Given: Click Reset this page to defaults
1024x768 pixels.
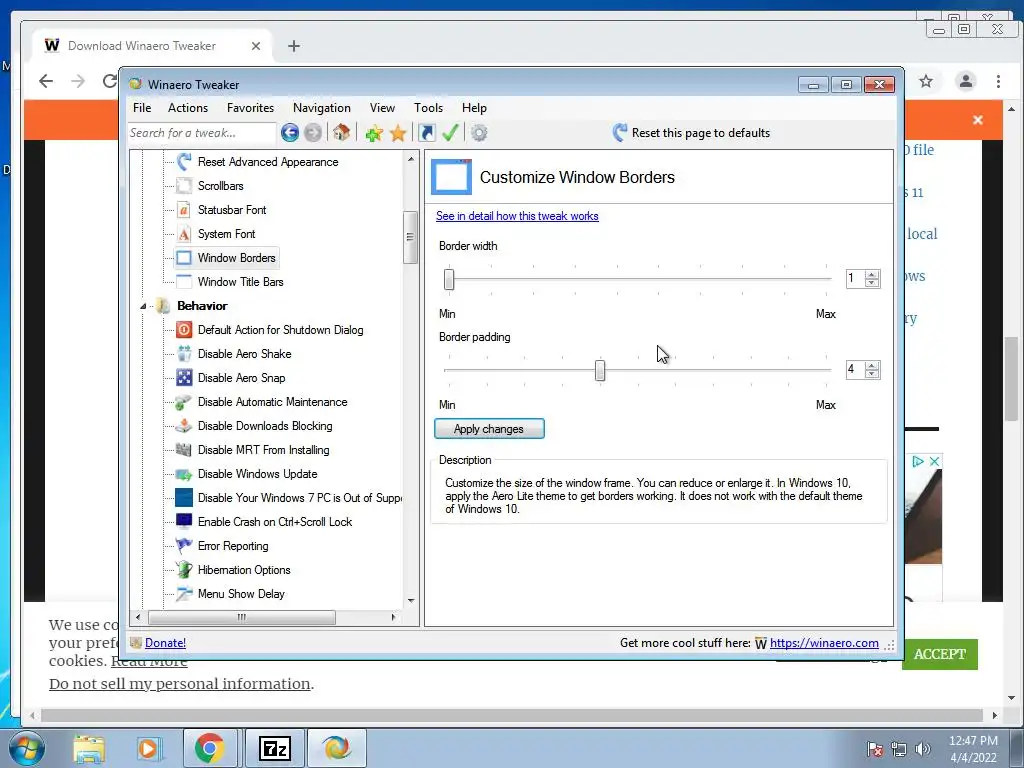Looking at the screenshot, I should [x=691, y=133].
